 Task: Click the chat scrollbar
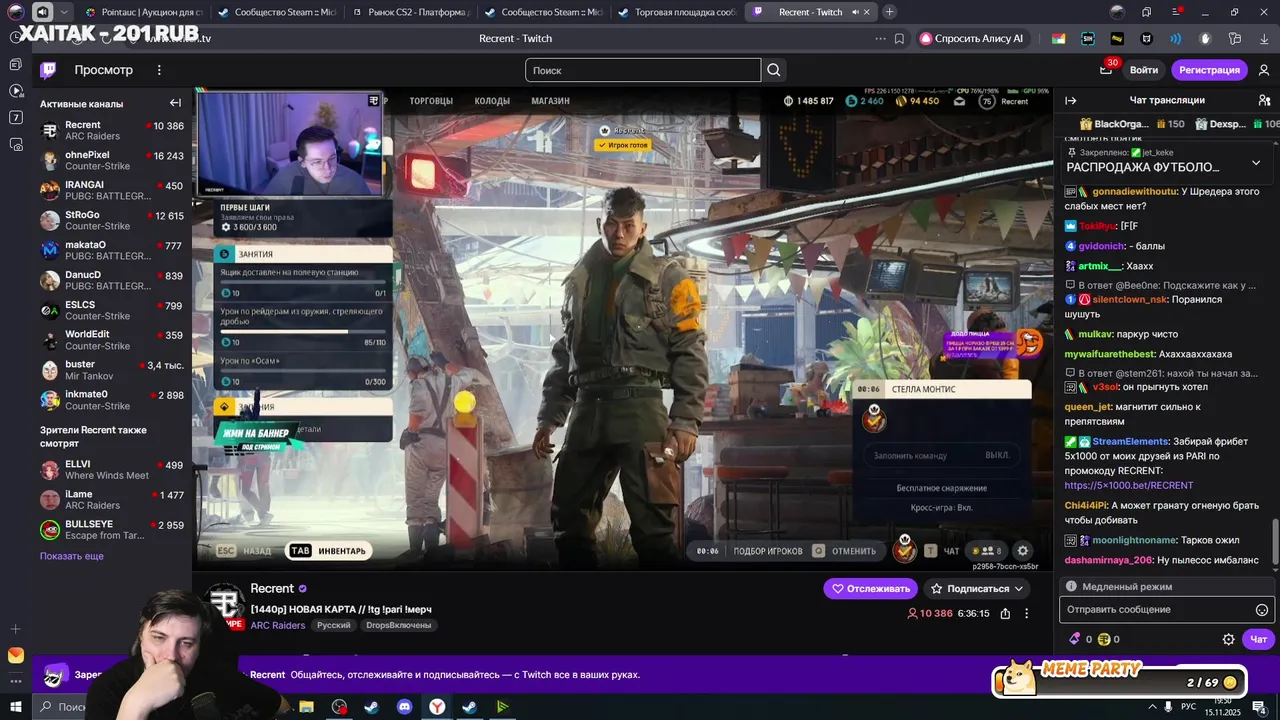tap(1274, 541)
